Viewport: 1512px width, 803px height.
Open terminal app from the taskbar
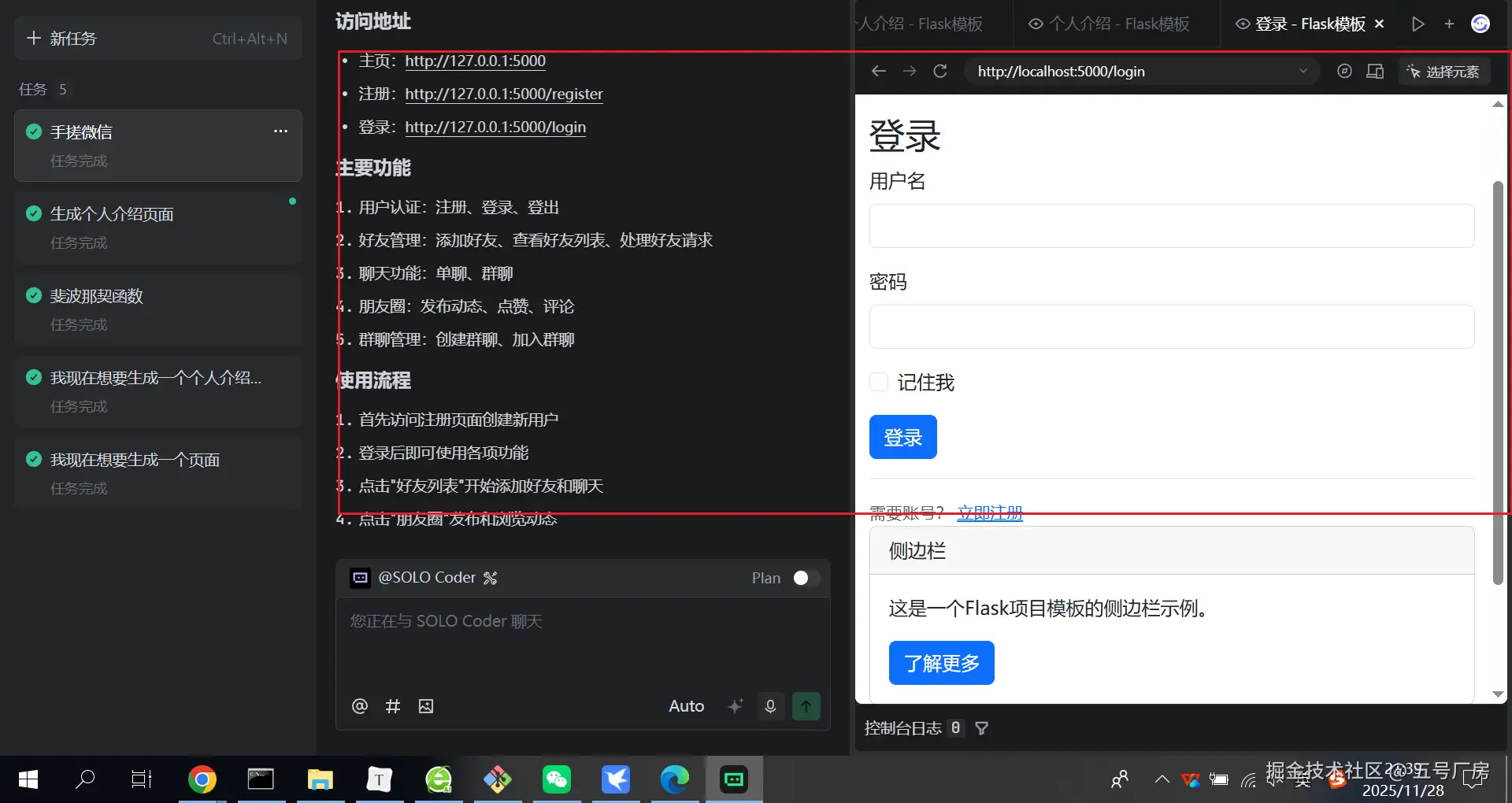point(261,779)
